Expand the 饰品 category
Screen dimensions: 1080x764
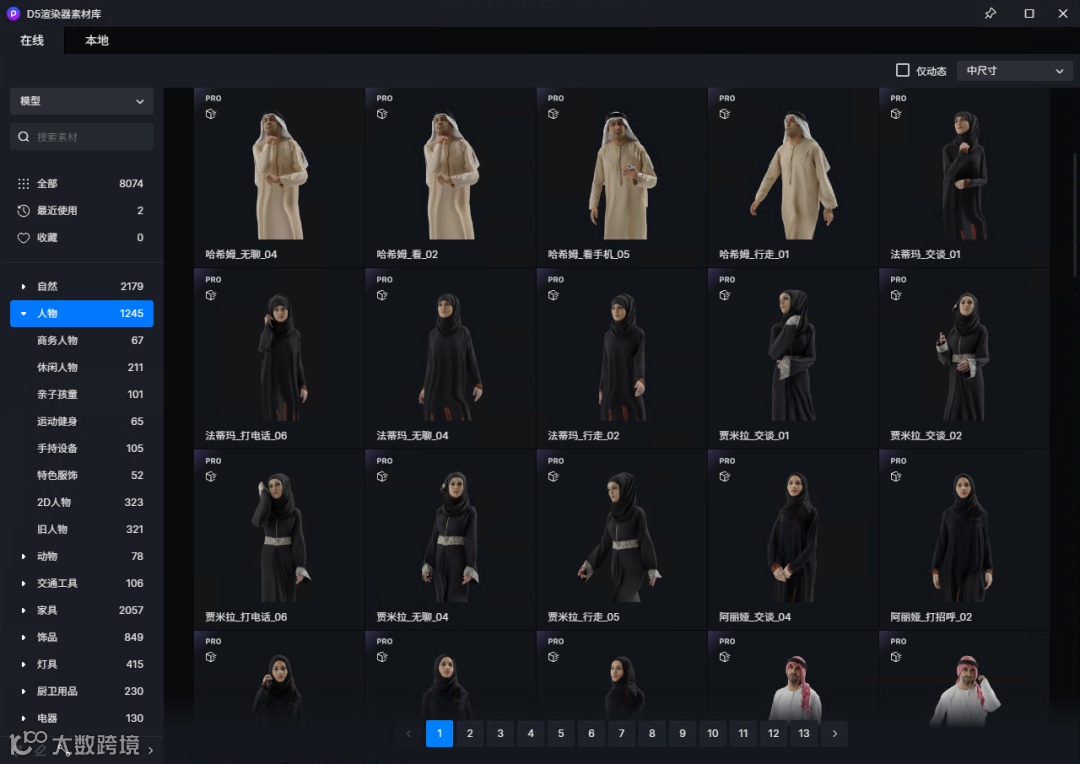coord(23,637)
